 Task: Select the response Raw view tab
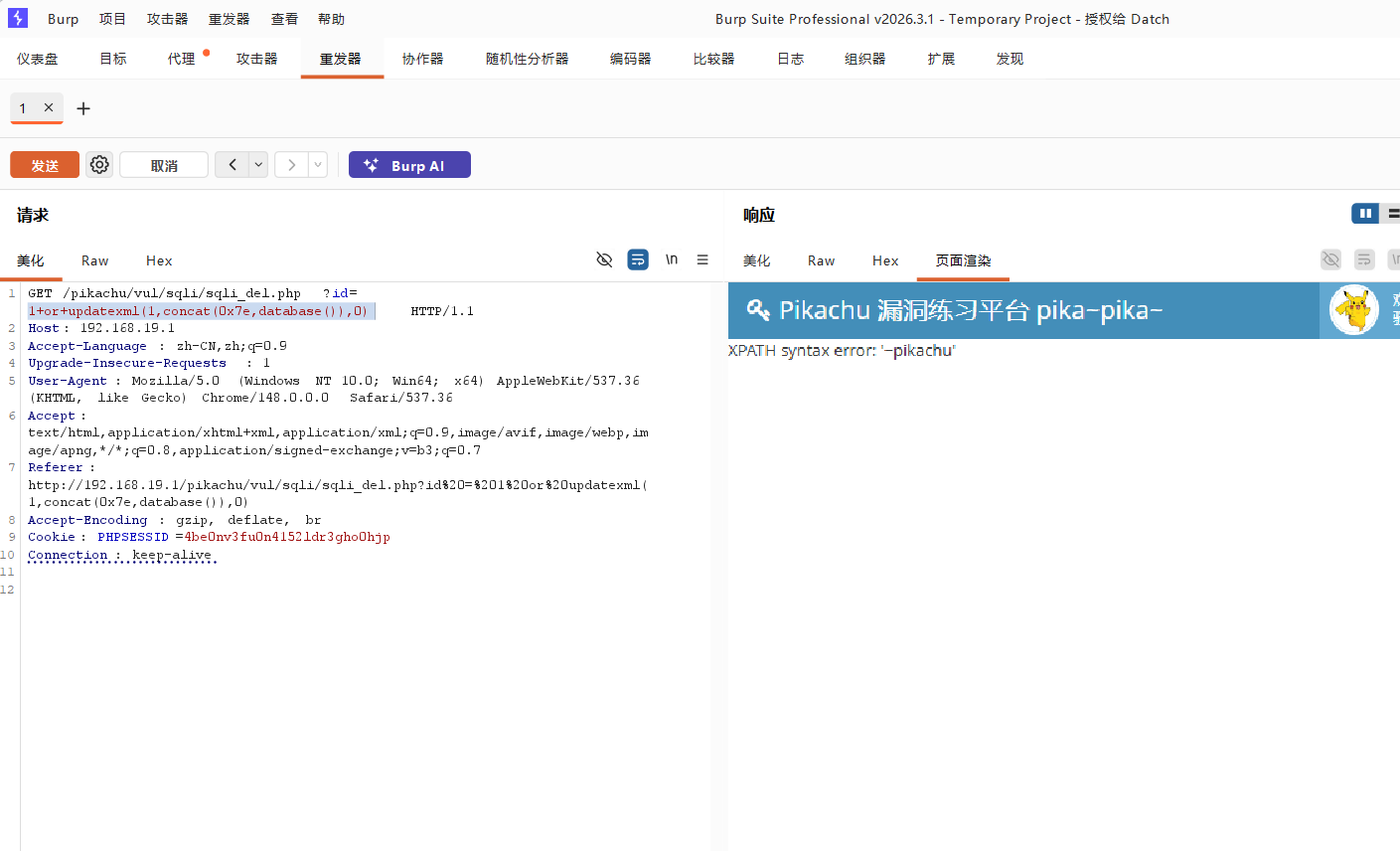822,260
